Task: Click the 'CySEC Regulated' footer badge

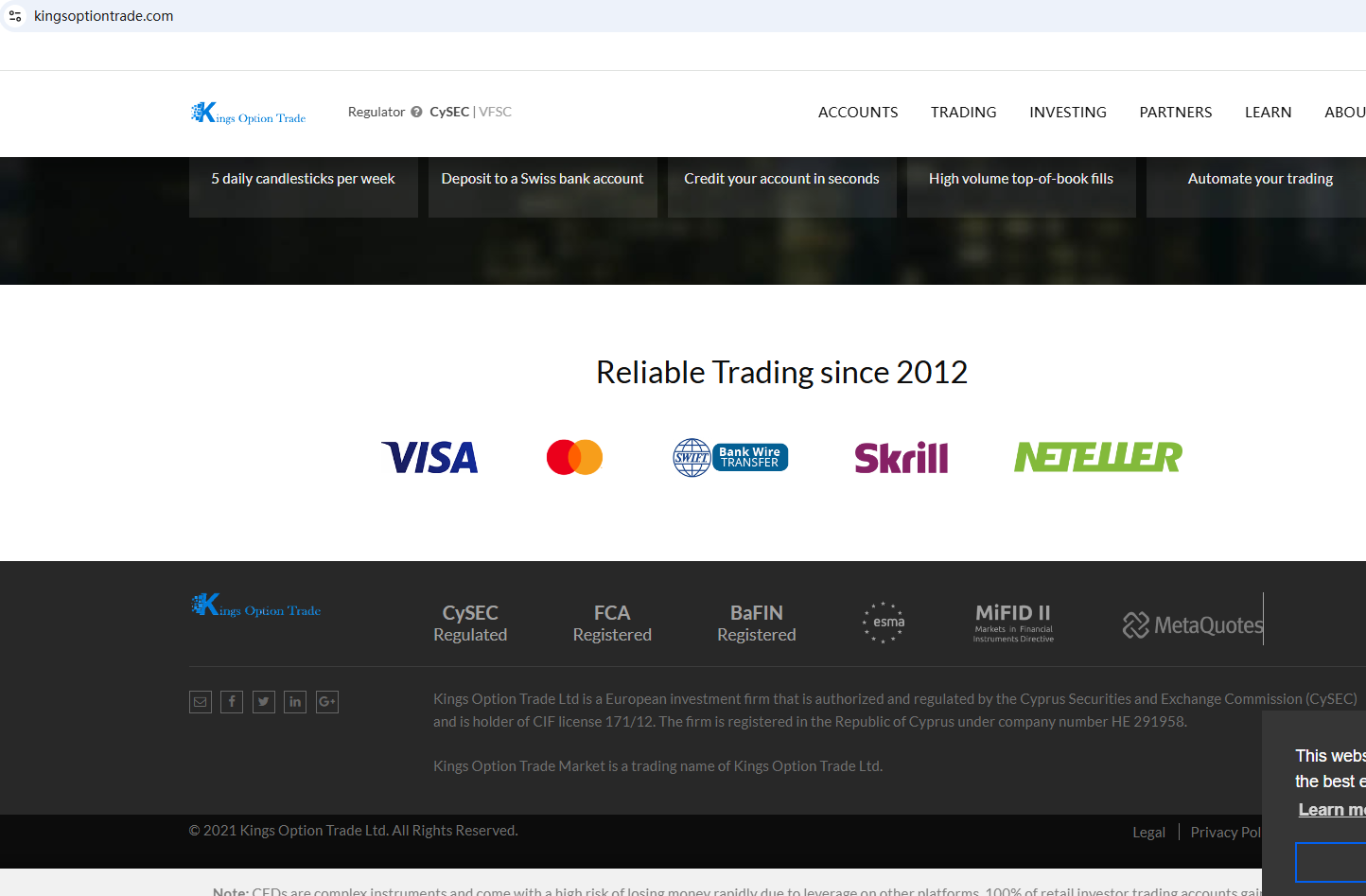Action: click(470, 624)
